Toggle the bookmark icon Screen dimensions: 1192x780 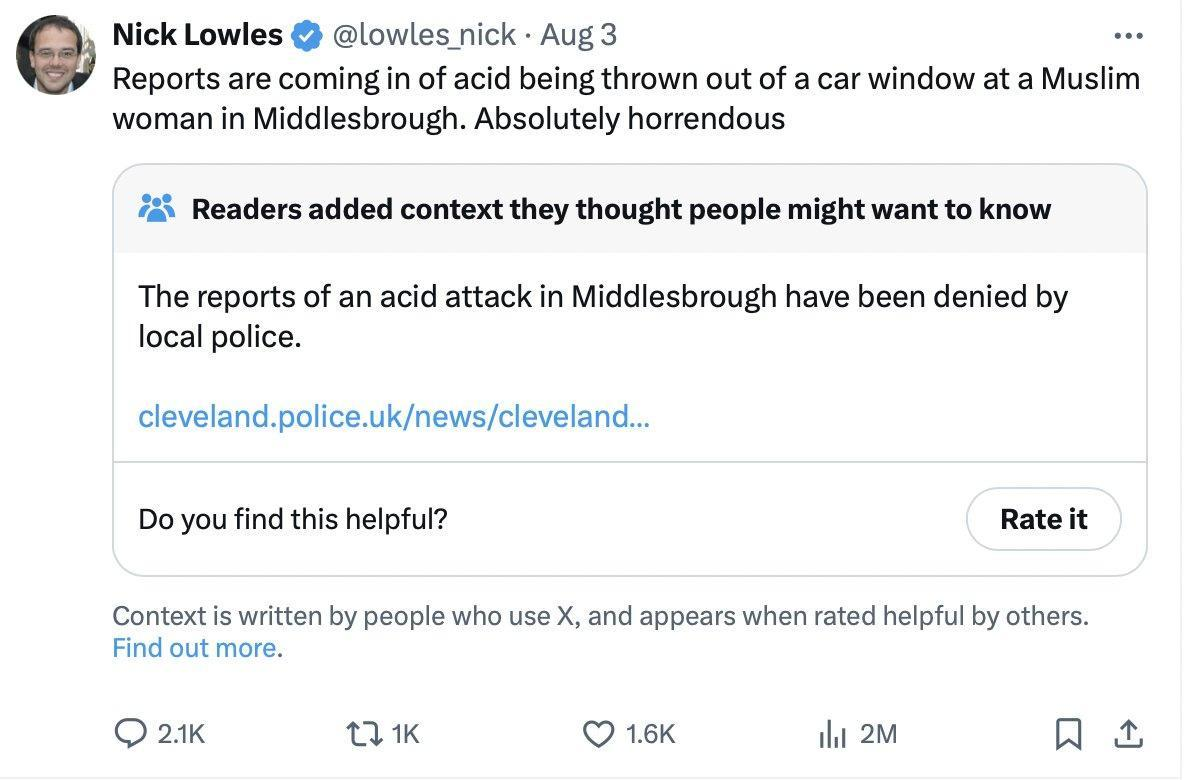coord(1068,735)
